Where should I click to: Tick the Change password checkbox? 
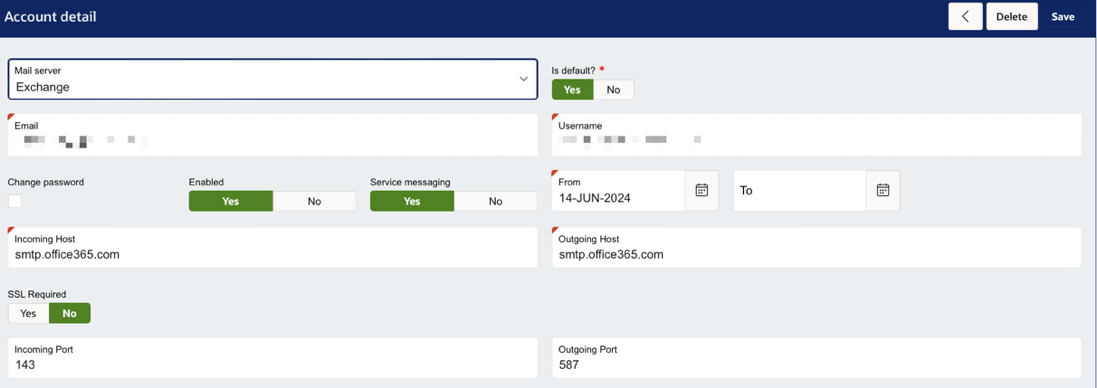(x=15, y=201)
